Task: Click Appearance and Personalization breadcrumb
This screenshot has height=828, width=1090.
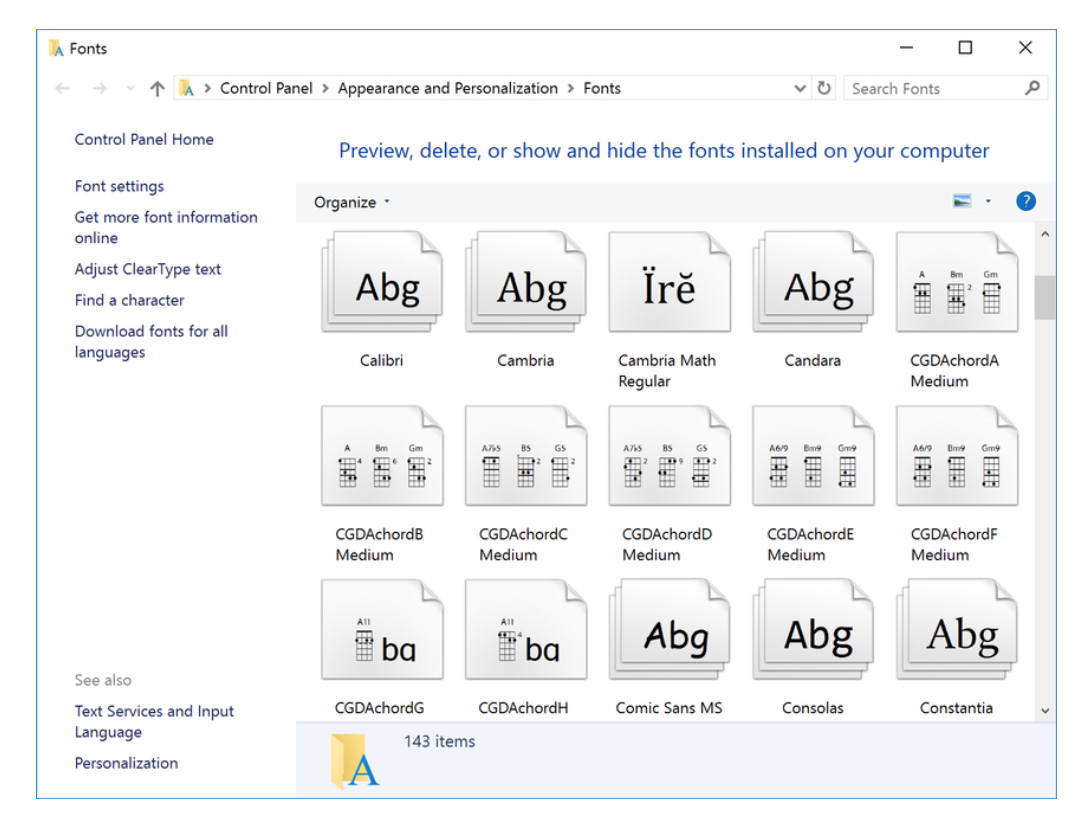Action: [x=447, y=88]
